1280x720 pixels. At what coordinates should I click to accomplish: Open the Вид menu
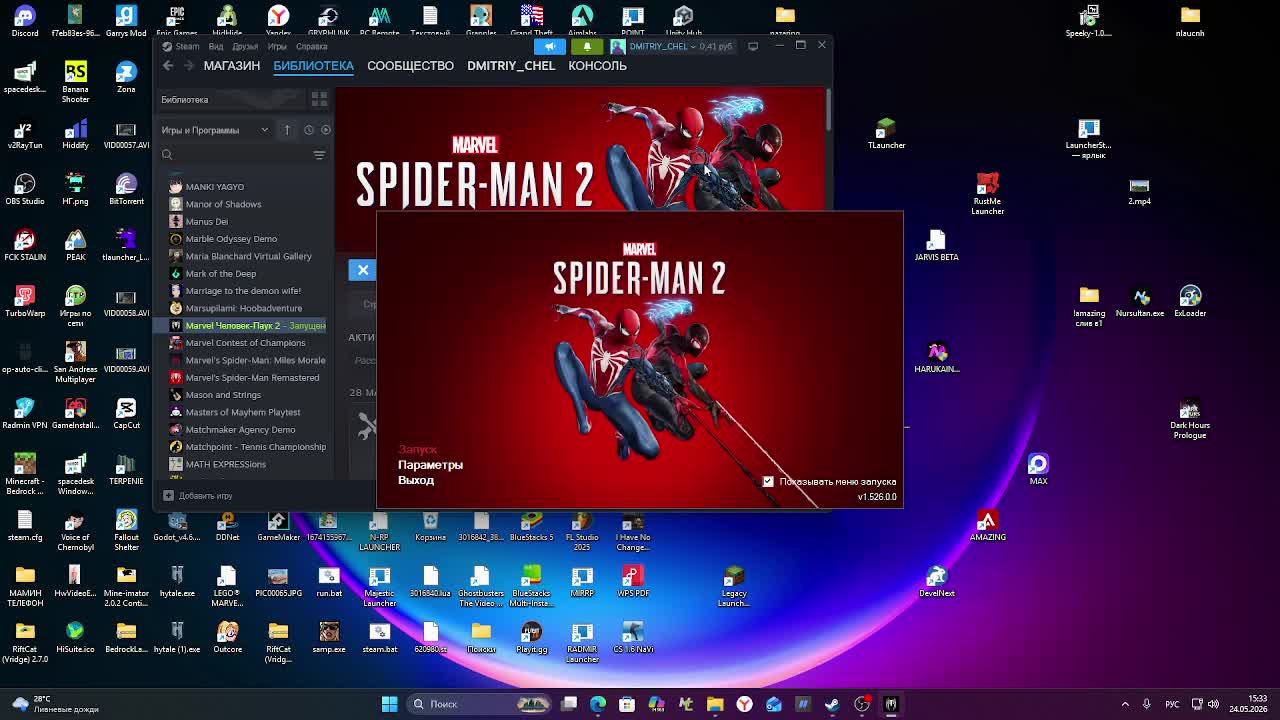click(216, 46)
